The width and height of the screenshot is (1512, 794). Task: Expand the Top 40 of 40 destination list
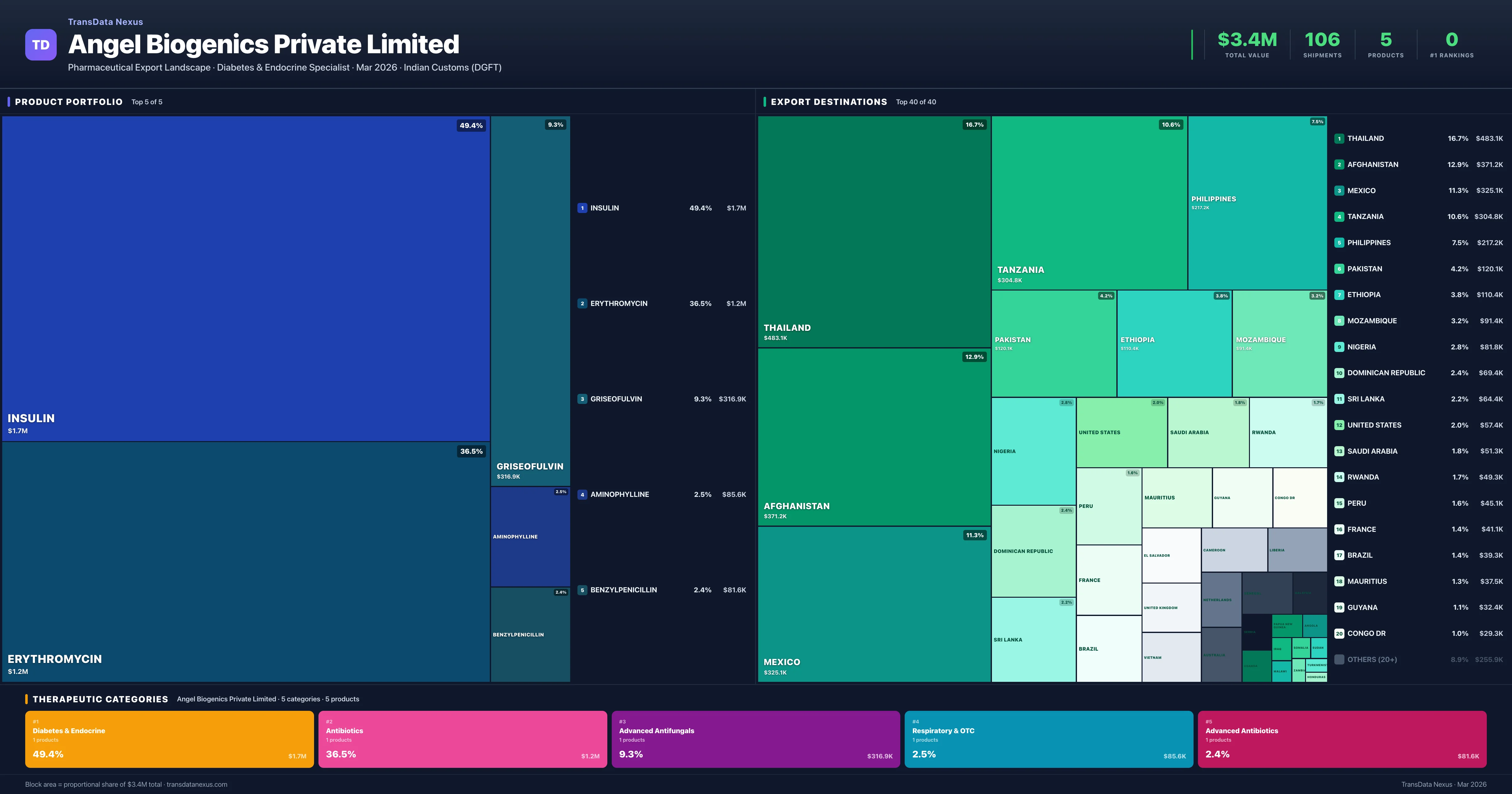pos(916,101)
